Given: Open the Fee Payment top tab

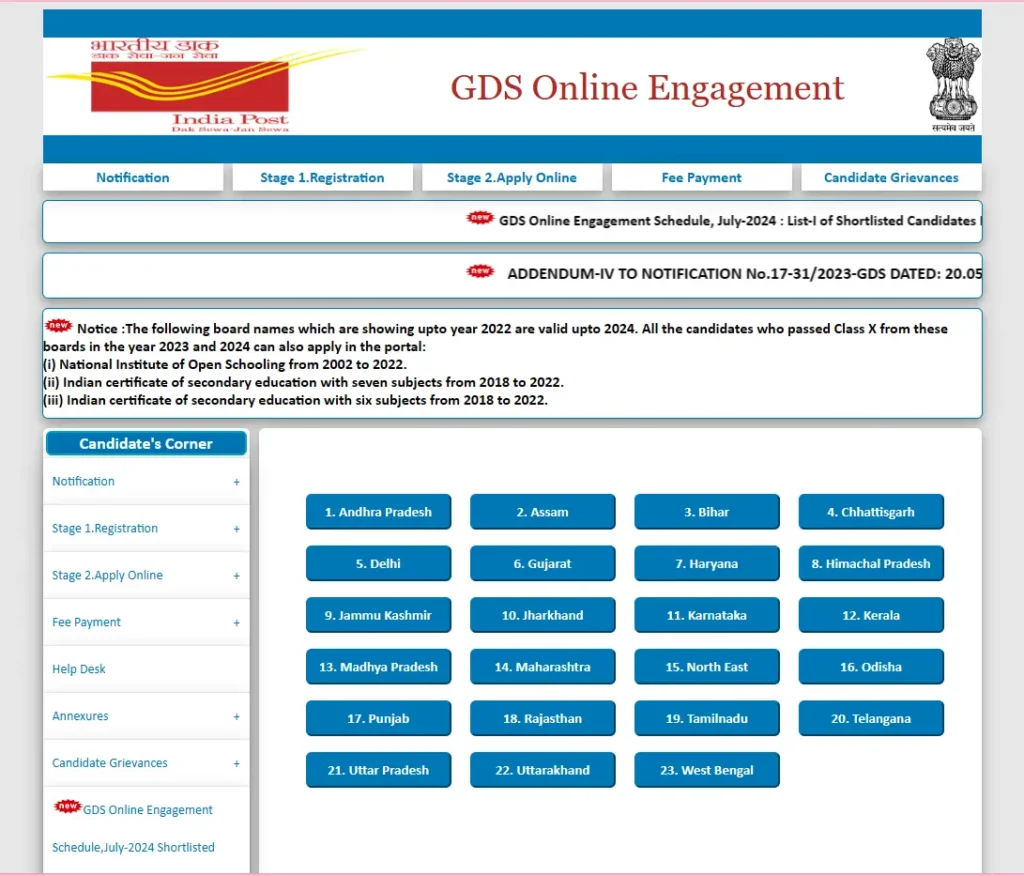Looking at the screenshot, I should pos(701,178).
